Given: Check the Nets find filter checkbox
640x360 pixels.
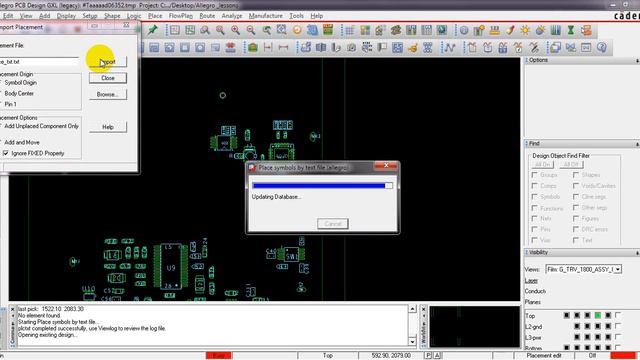Looking at the screenshot, I should coord(535,218).
